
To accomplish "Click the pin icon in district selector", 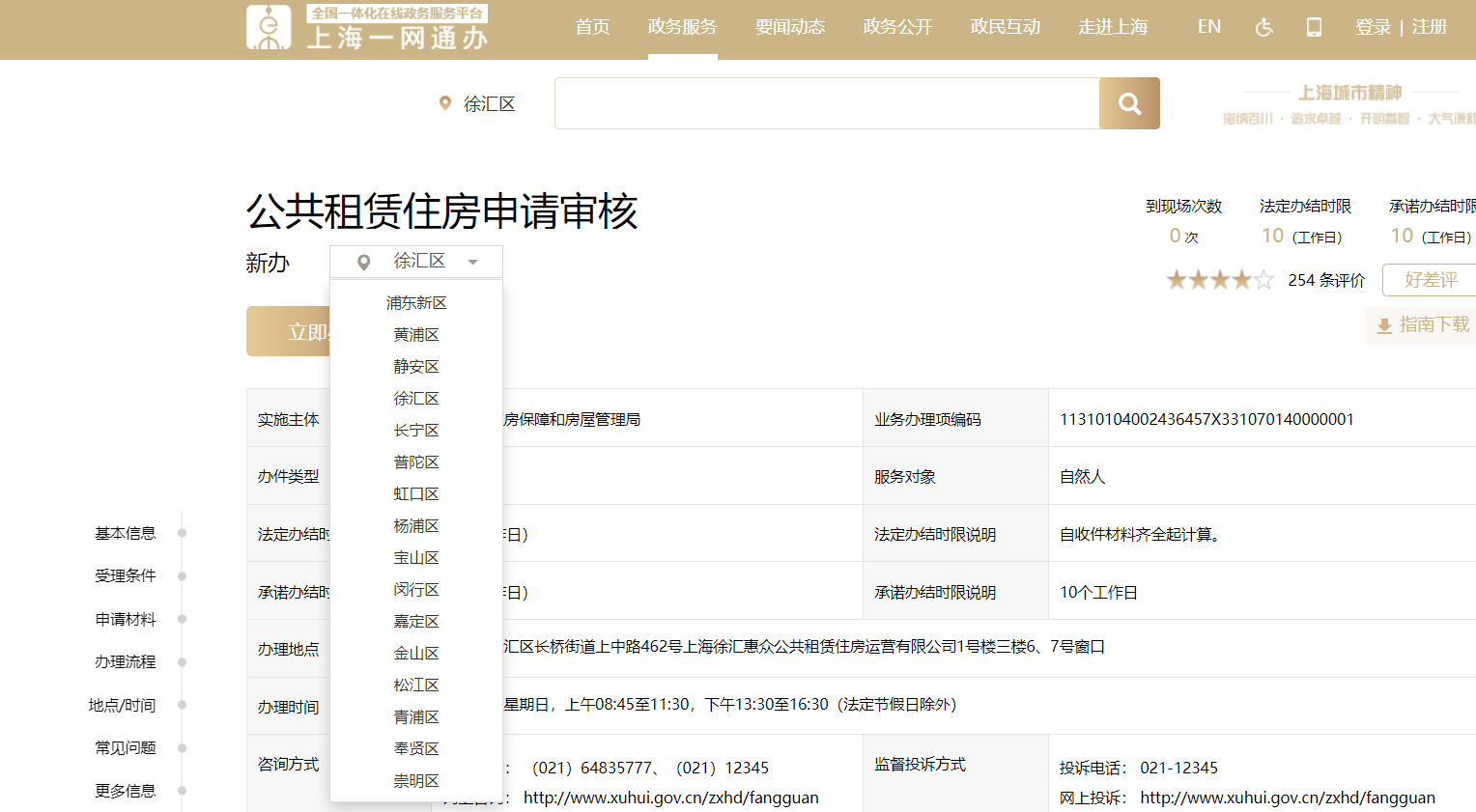I will [364, 262].
